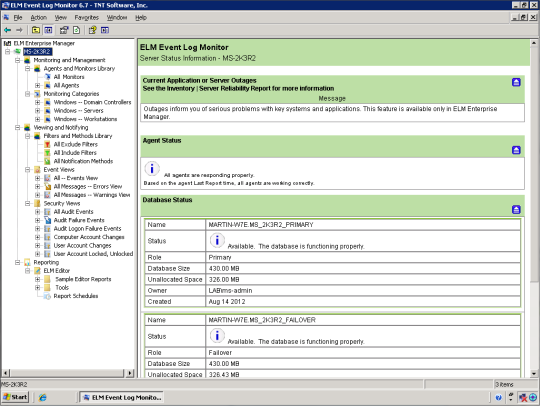Expand the Sample Editor Reports node
540x406 pixels.
(x=38, y=279)
